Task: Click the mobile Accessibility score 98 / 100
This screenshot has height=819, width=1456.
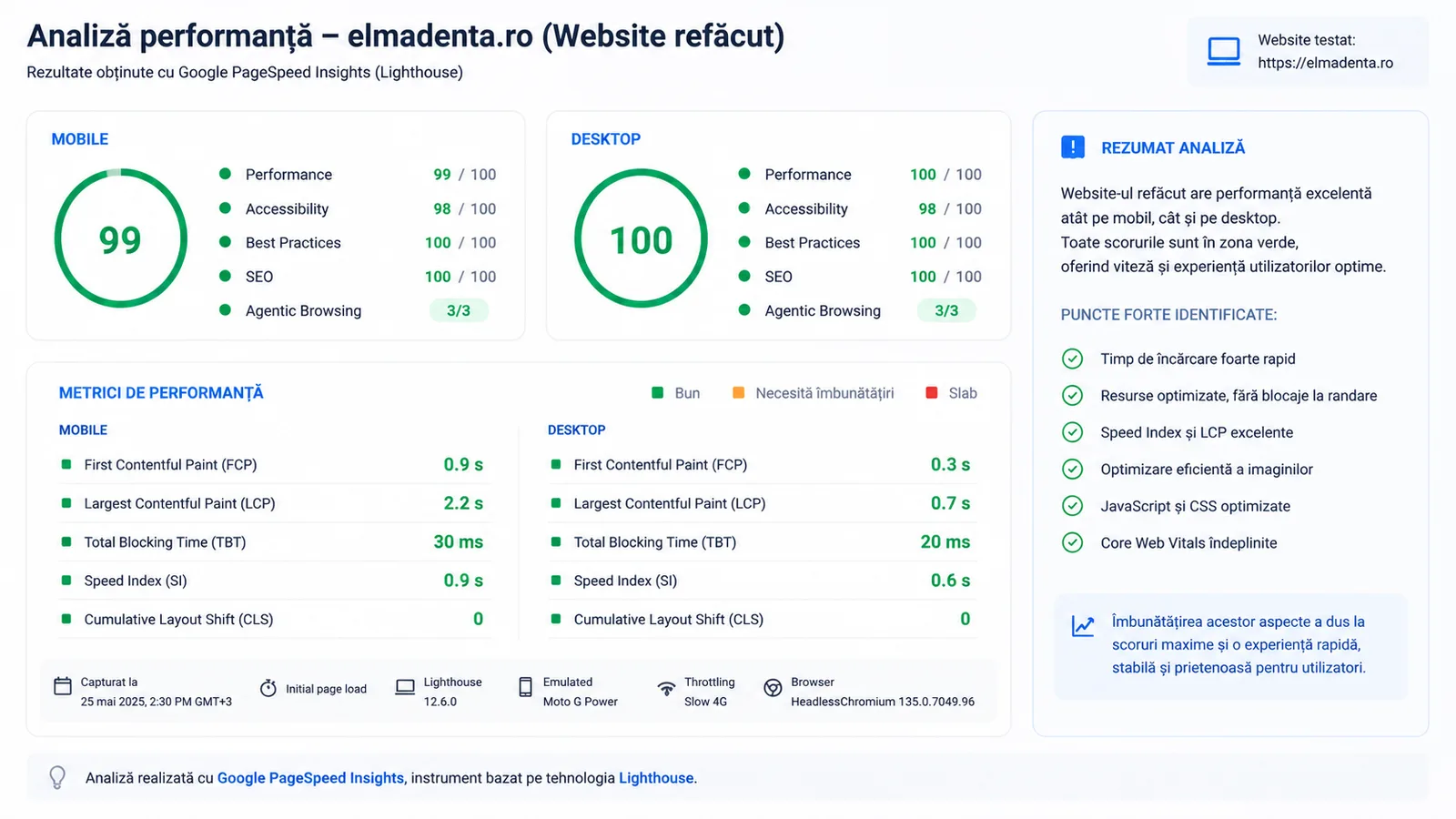Action: (465, 208)
